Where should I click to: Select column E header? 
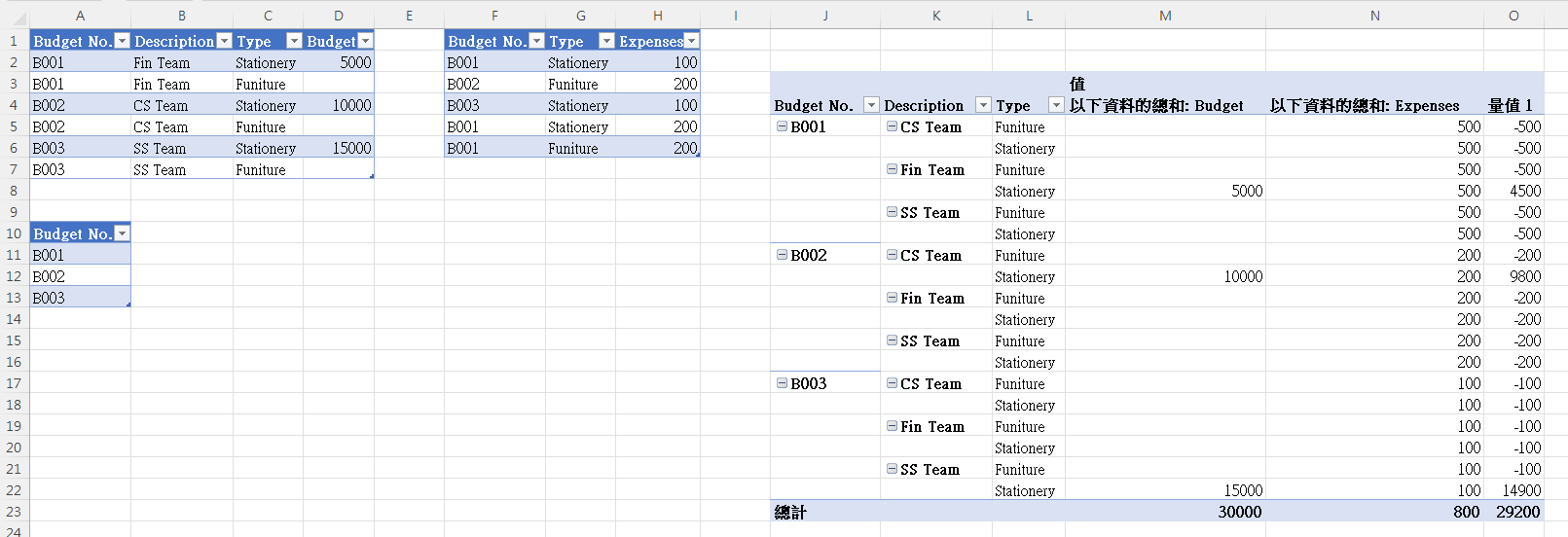coord(409,16)
